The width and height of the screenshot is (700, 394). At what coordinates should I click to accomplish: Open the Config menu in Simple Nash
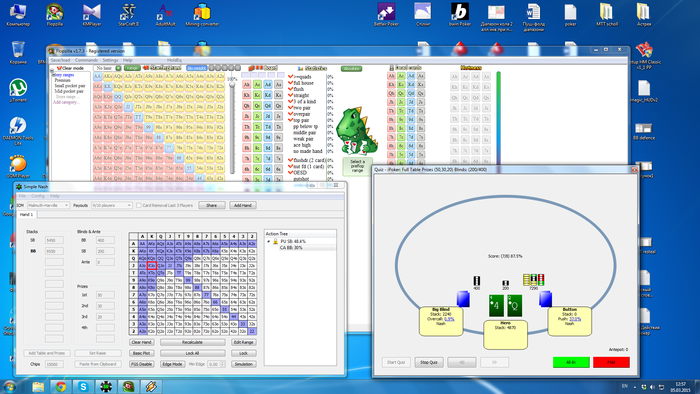point(38,196)
